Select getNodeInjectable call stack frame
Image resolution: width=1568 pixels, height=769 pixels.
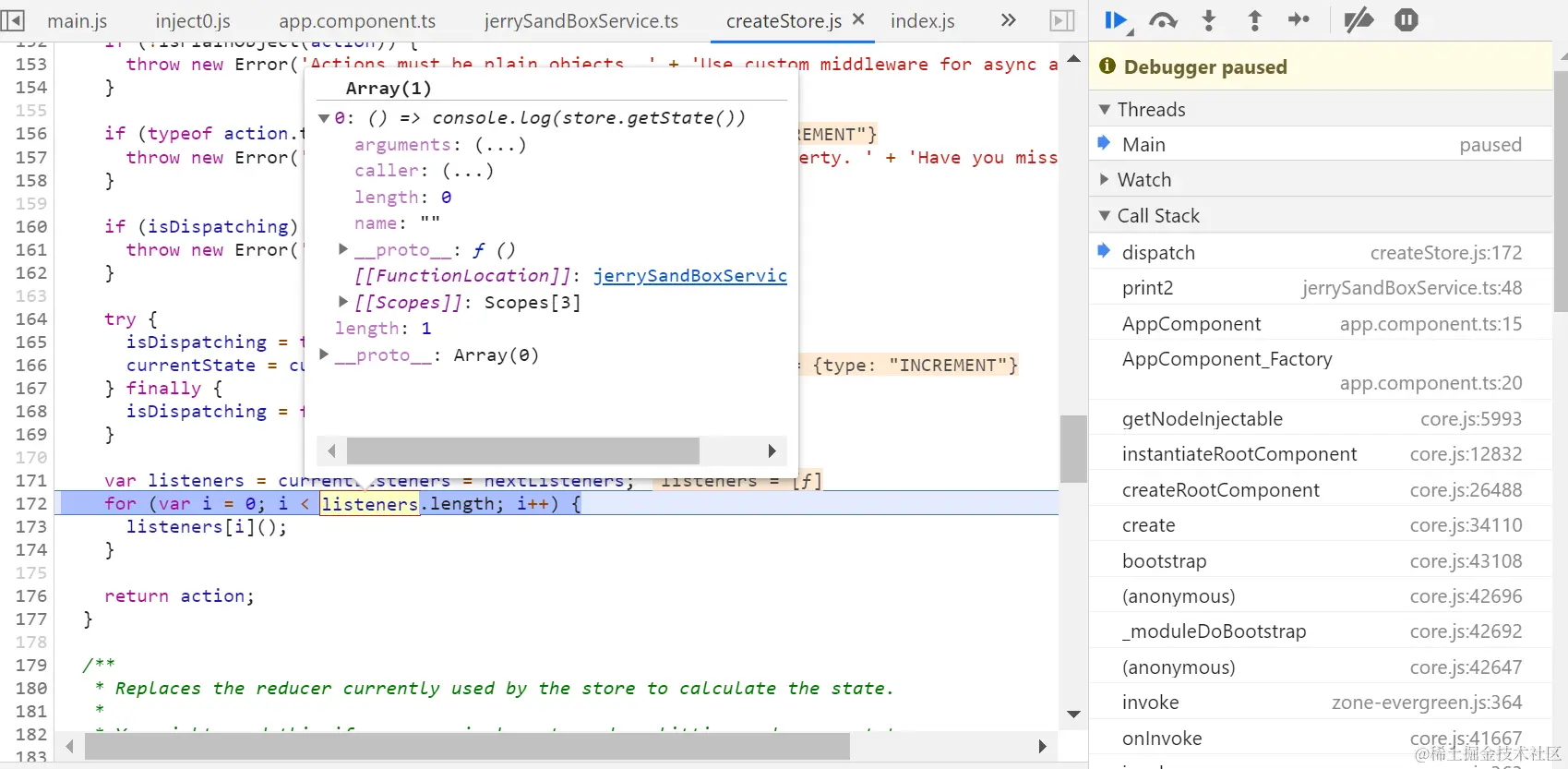1321,419
